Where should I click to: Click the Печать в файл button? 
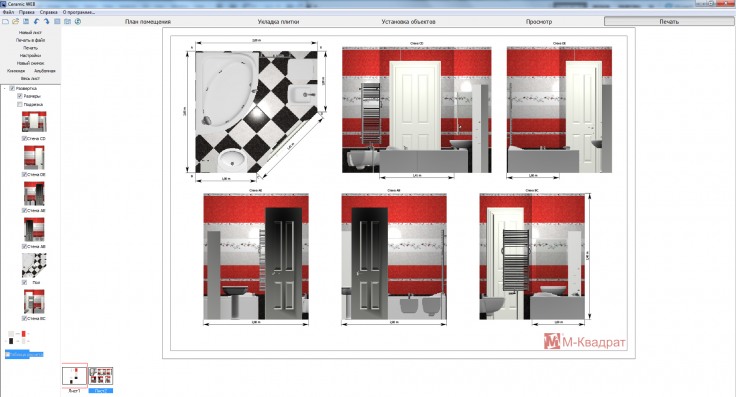click(31, 40)
